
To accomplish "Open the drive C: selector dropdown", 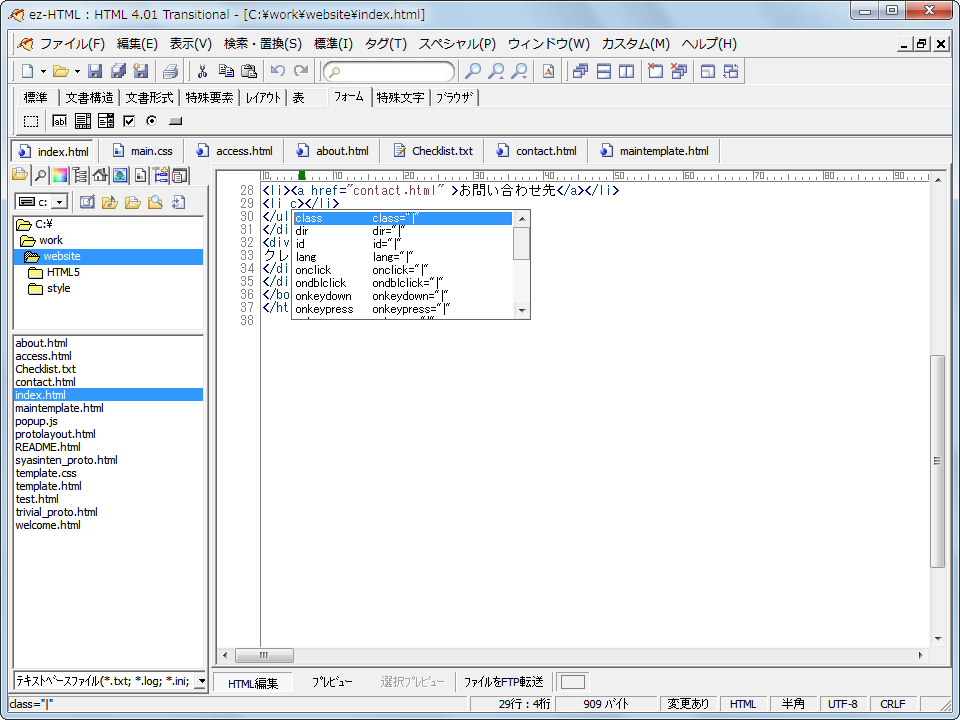I will pos(59,203).
